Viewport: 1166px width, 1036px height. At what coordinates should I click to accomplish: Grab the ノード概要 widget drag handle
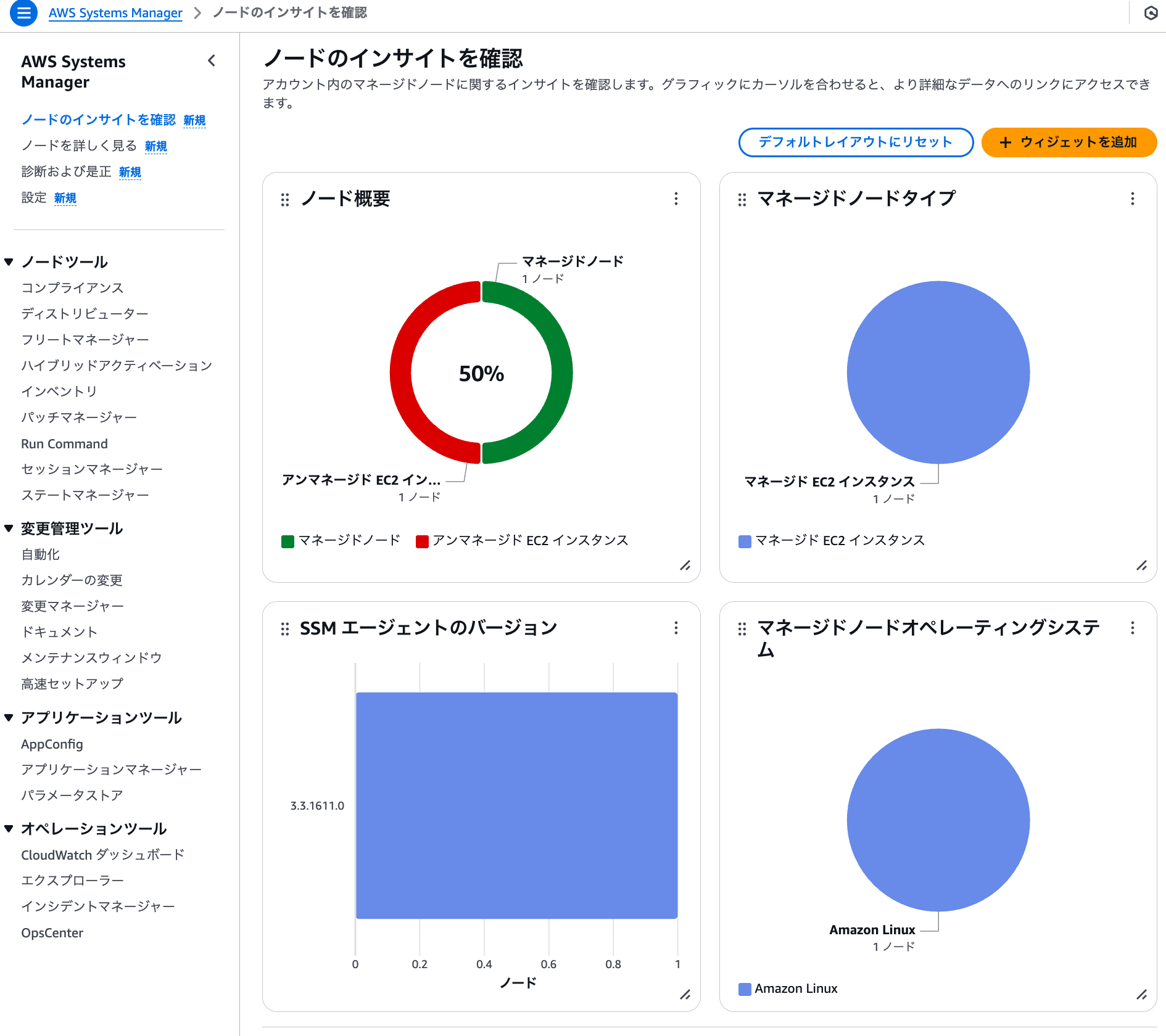click(x=285, y=199)
